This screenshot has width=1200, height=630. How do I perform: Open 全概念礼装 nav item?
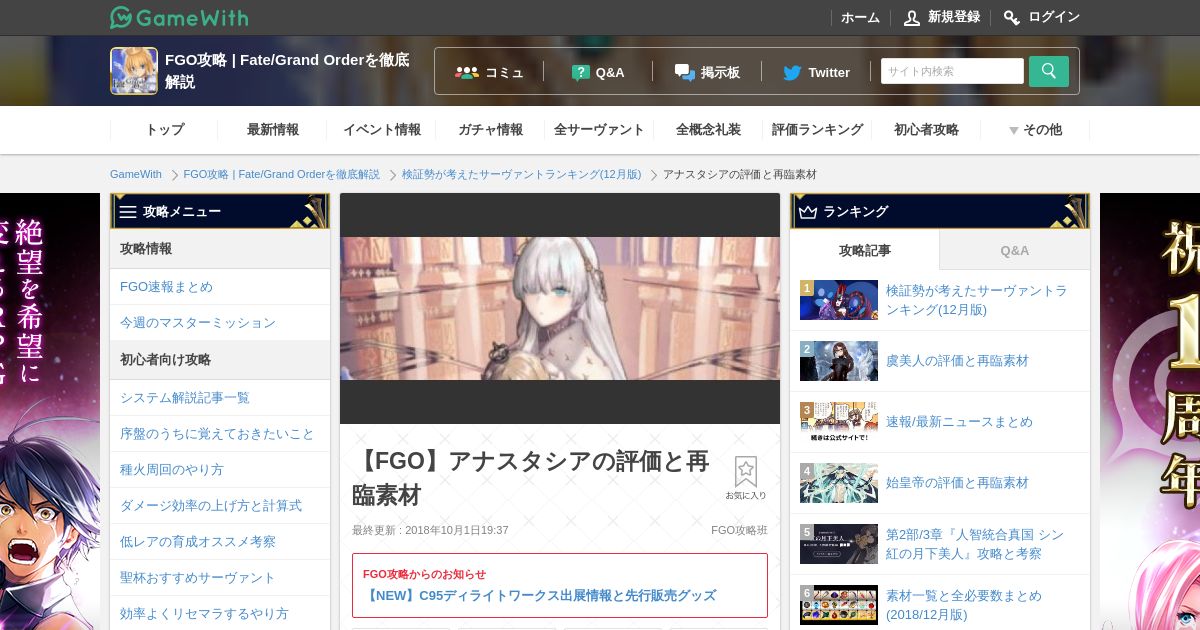pos(708,130)
